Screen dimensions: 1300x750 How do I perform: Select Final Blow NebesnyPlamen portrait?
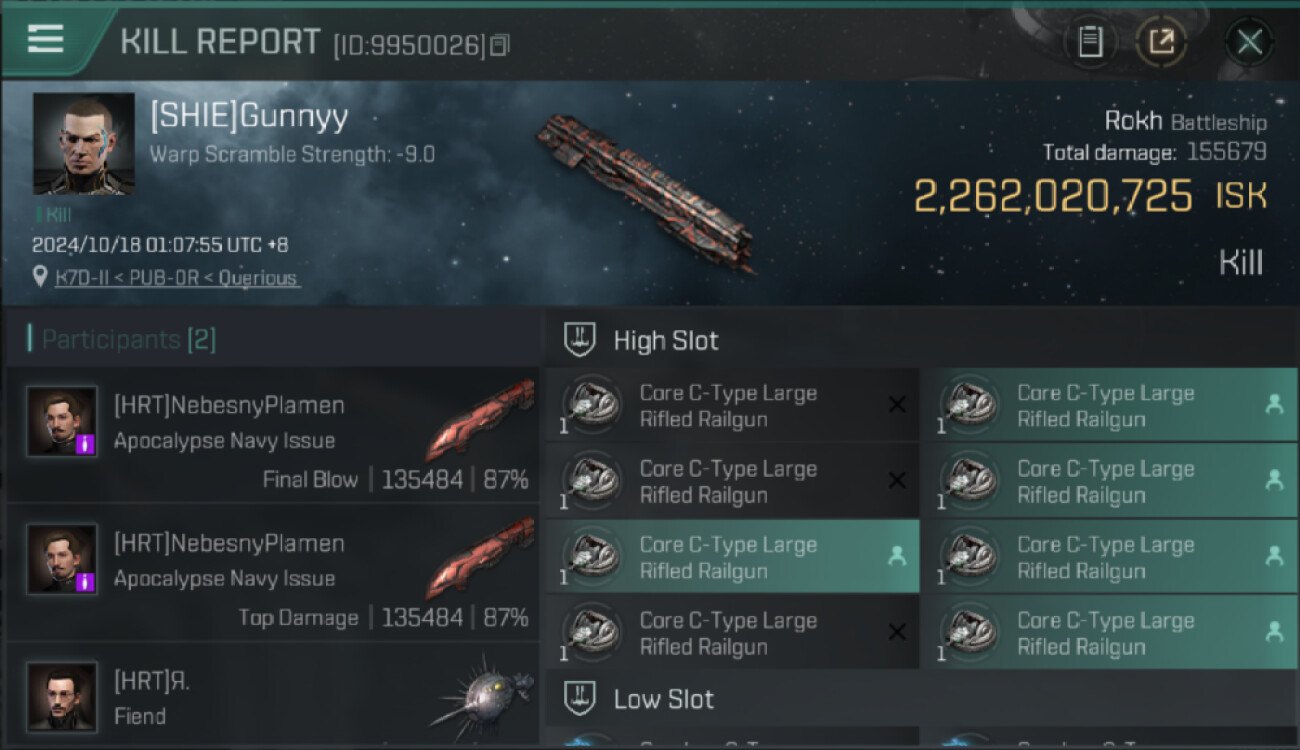pos(62,422)
